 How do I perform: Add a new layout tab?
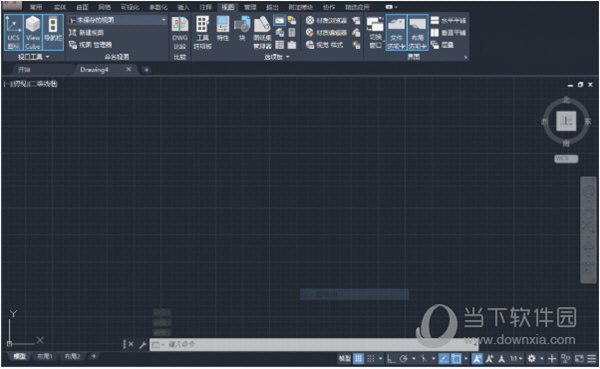coord(94,357)
